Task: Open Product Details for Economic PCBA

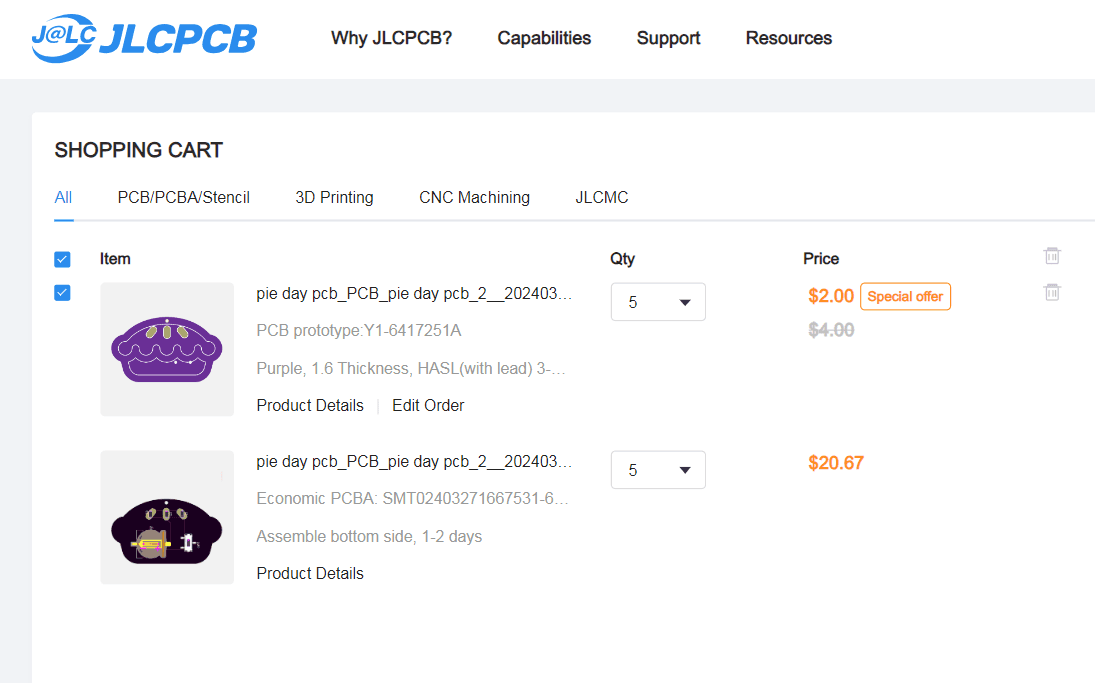Action: (310, 573)
